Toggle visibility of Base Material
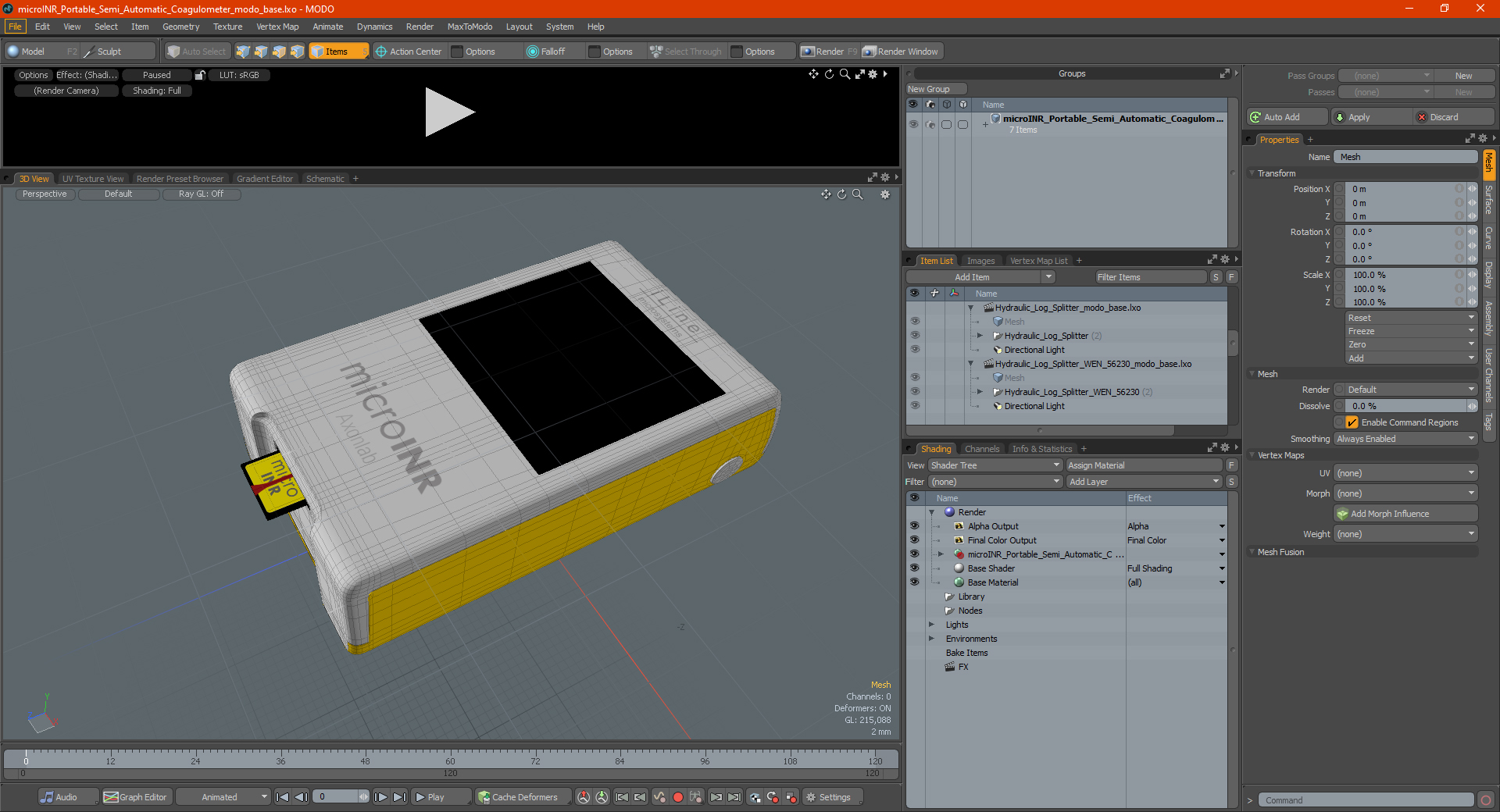 [x=914, y=582]
